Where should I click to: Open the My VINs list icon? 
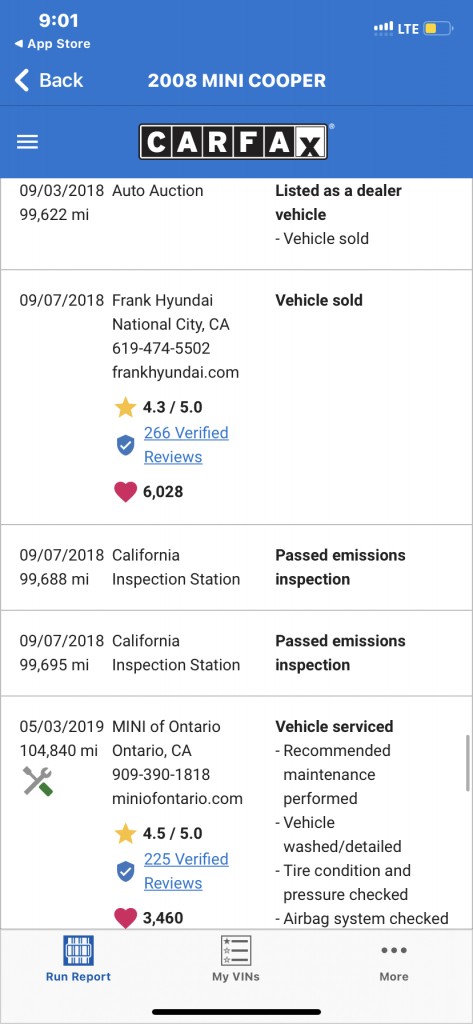coord(236,951)
